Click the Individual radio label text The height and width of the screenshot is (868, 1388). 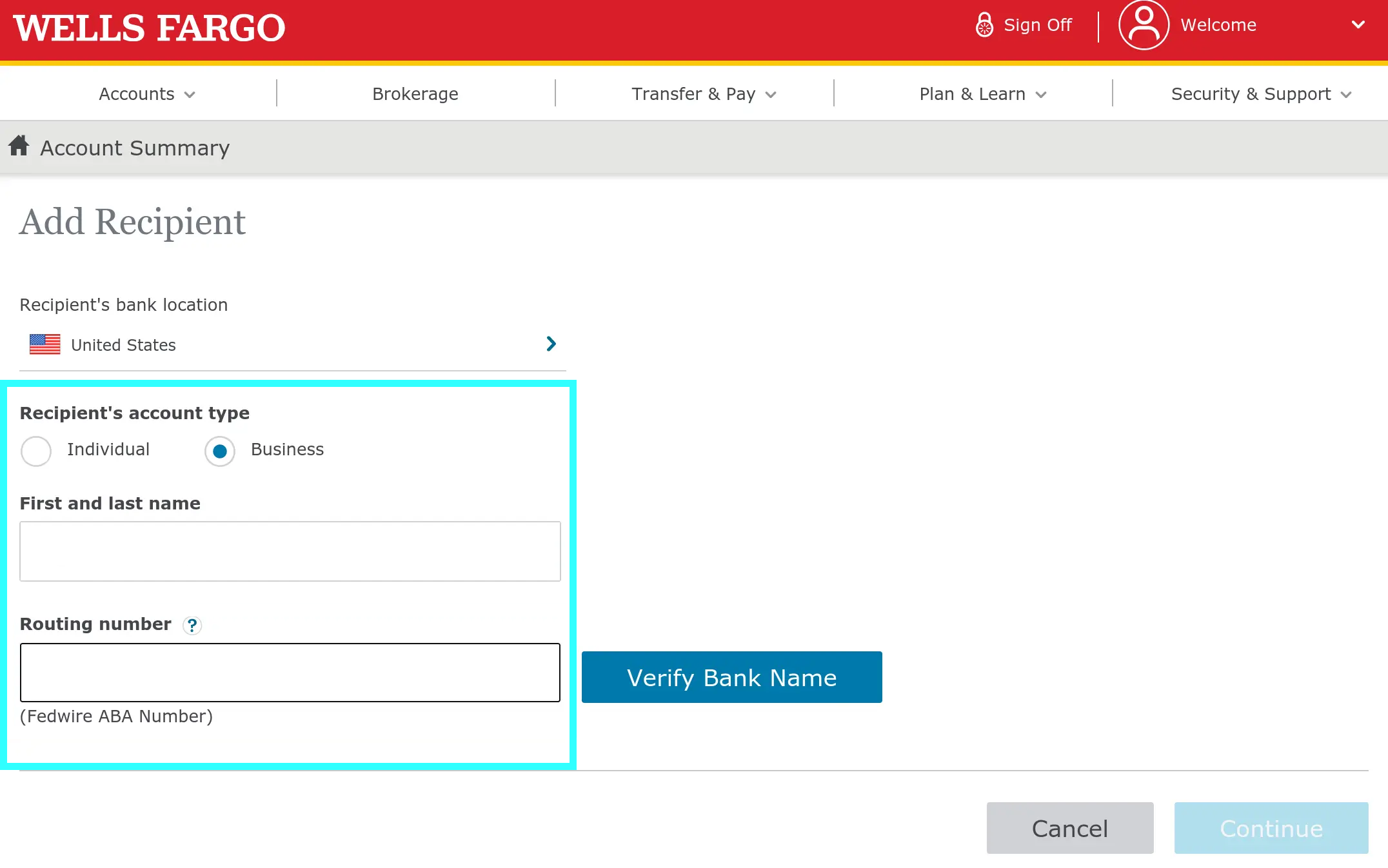click(x=108, y=449)
